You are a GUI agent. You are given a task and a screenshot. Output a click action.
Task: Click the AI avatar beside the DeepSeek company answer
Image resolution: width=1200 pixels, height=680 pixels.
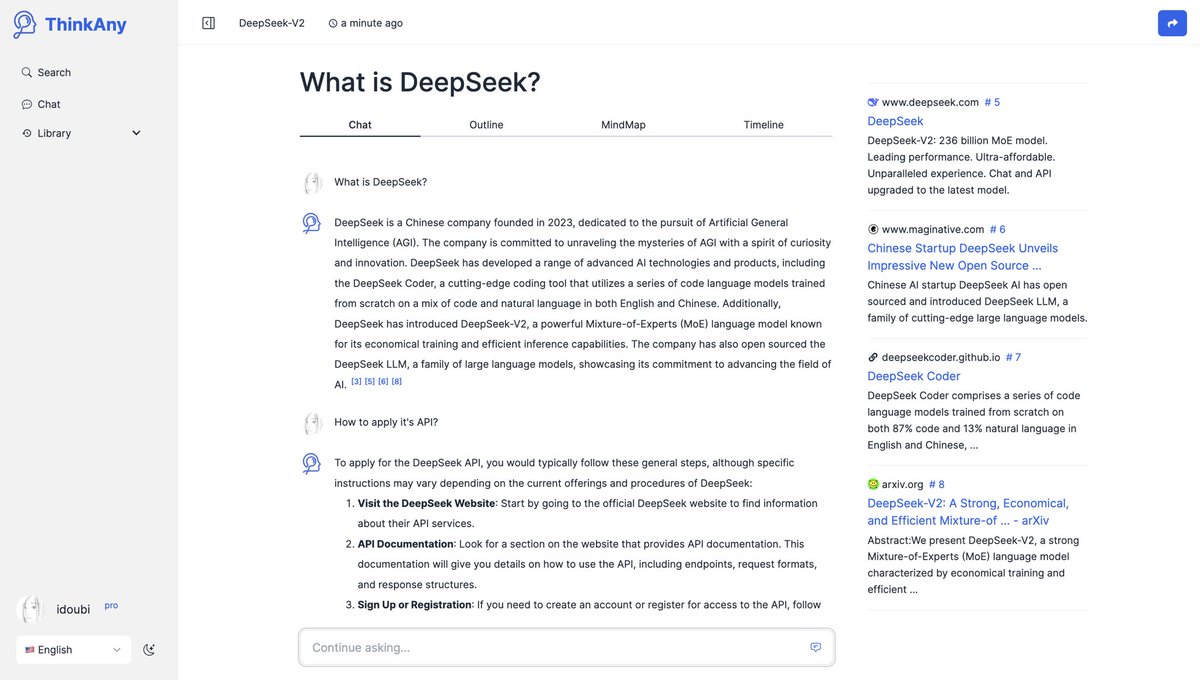(x=312, y=223)
